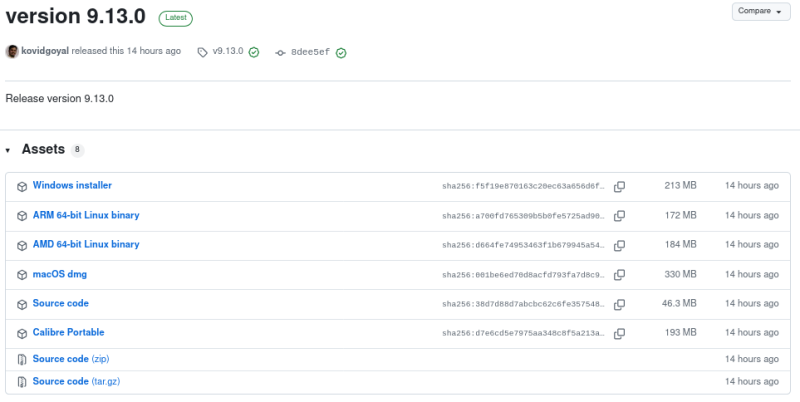Click the package icon beside macOS dmg
800x402 pixels.
[22, 274]
